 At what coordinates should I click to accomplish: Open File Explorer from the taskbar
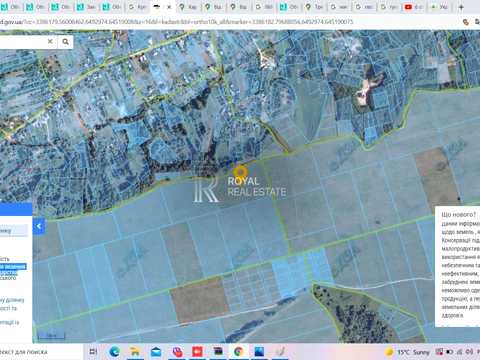click(135, 352)
